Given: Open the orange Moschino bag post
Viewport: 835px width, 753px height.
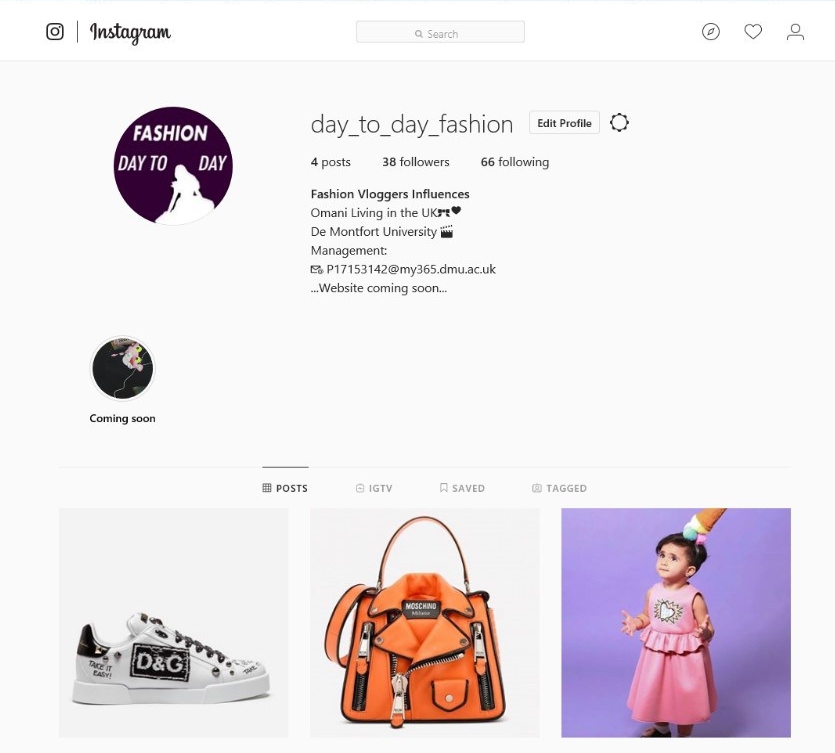Looking at the screenshot, I should (x=425, y=623).
